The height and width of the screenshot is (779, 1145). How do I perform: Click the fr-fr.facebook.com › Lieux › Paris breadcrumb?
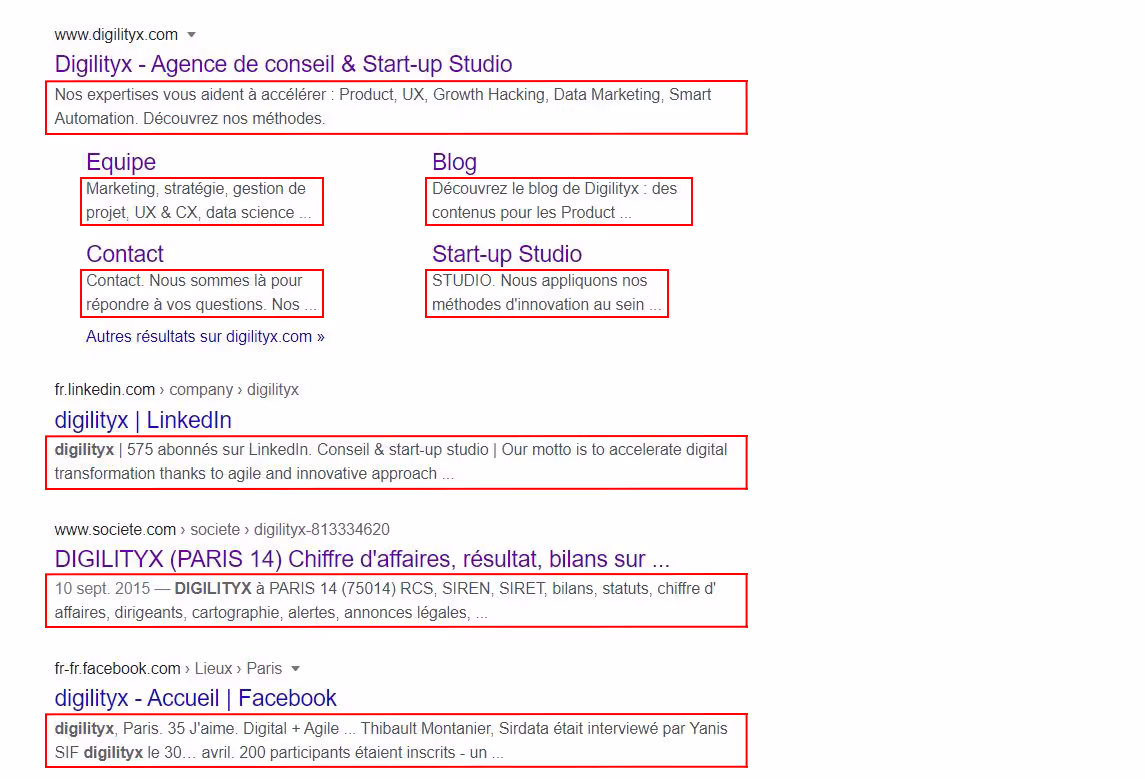tap(168, 669)
